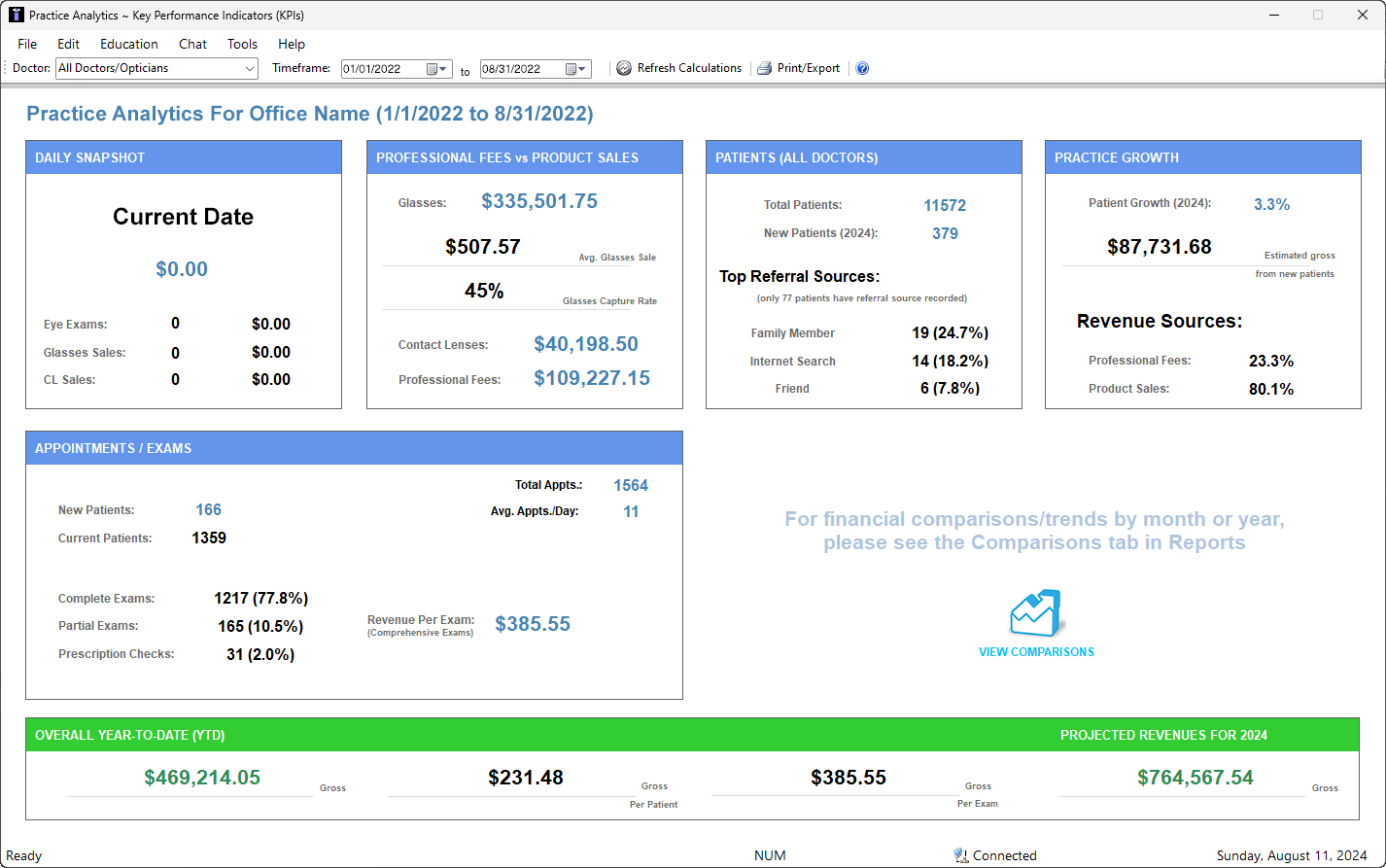This screenshot has width=1386, height=868.
Task: Click the Avg. Appts./Day value 11
Action: 631,511
